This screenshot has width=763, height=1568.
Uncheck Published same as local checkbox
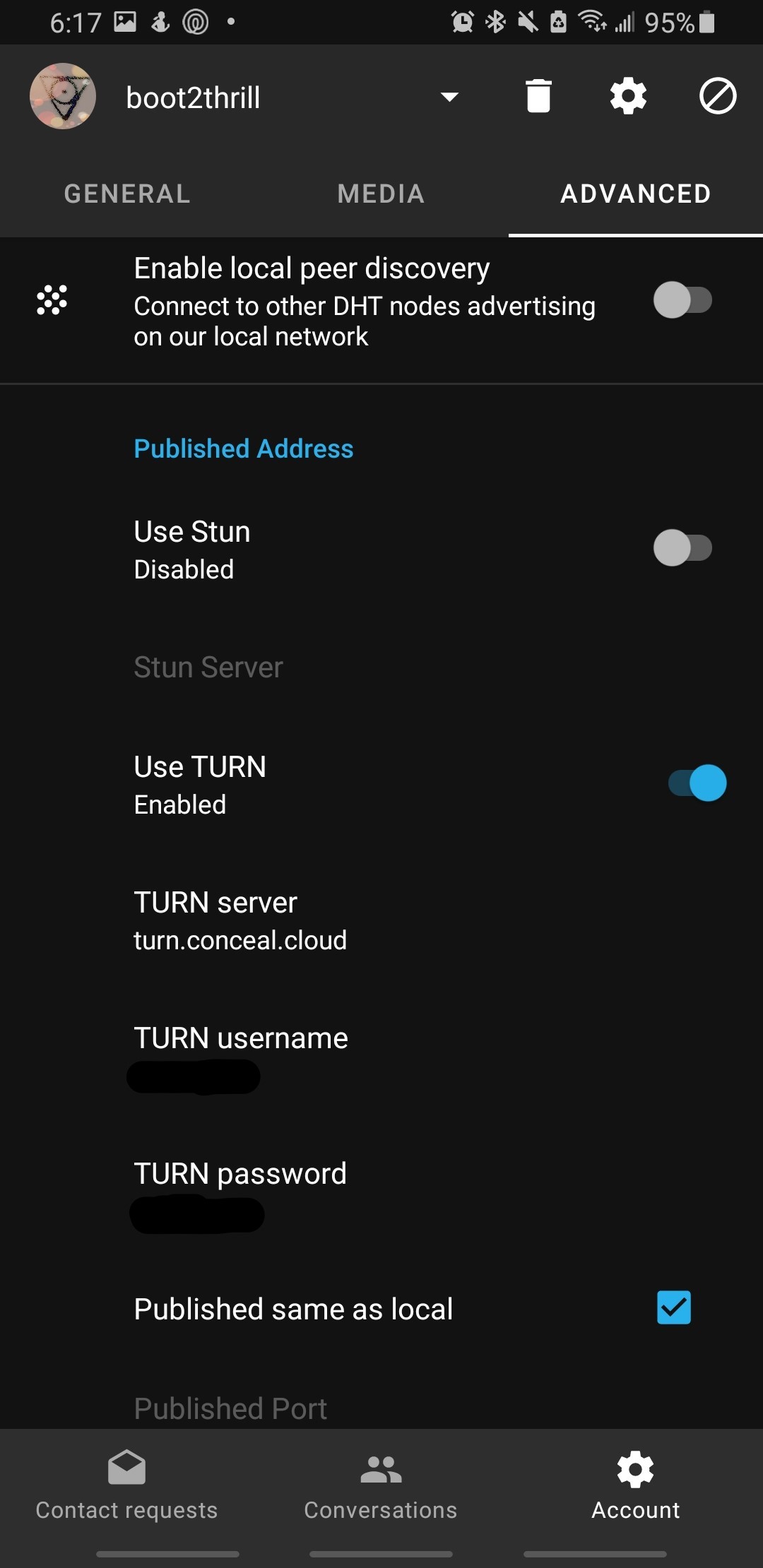coord(674,1307)
